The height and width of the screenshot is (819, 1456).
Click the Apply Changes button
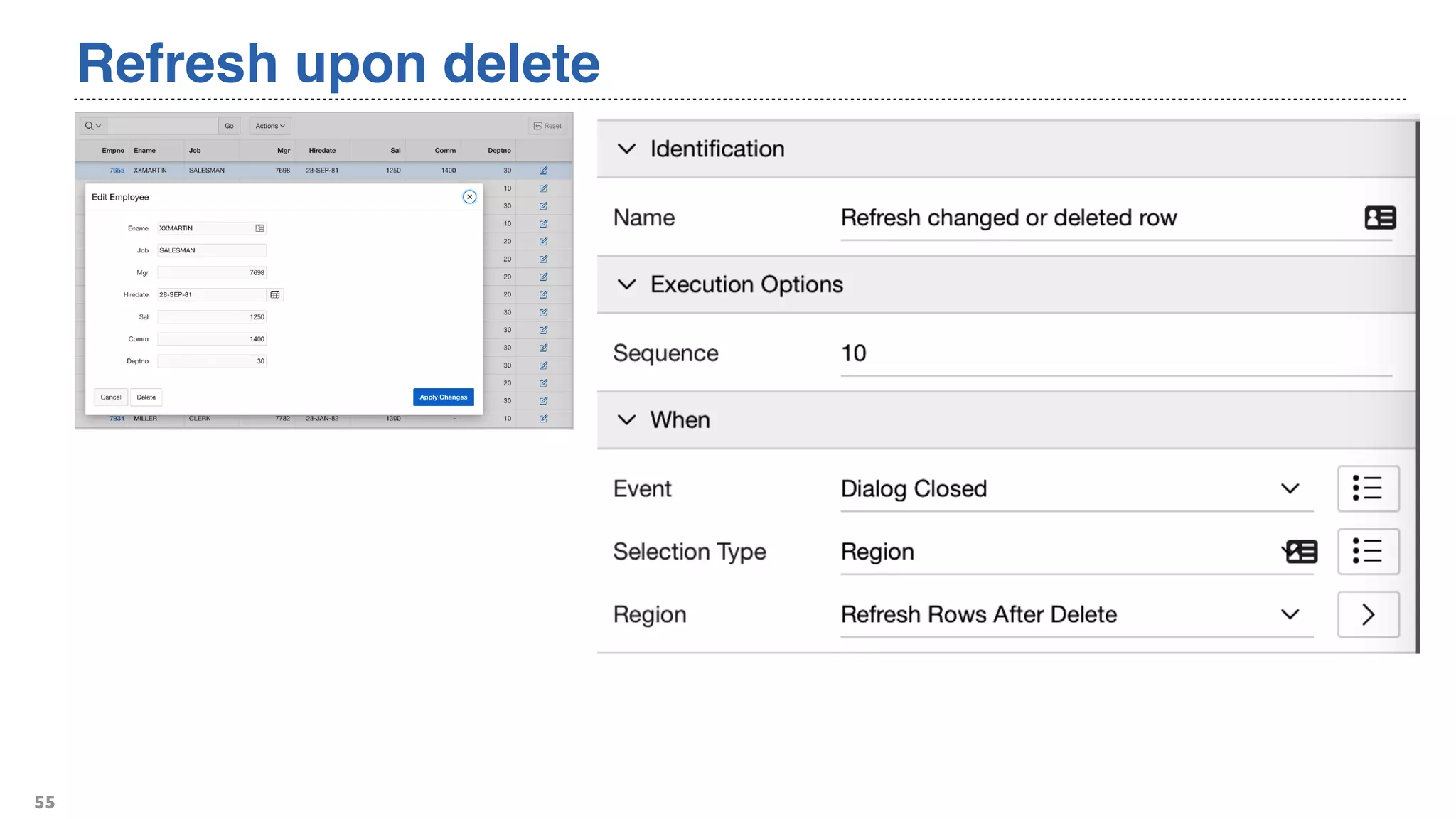click(x=443, y=397)
